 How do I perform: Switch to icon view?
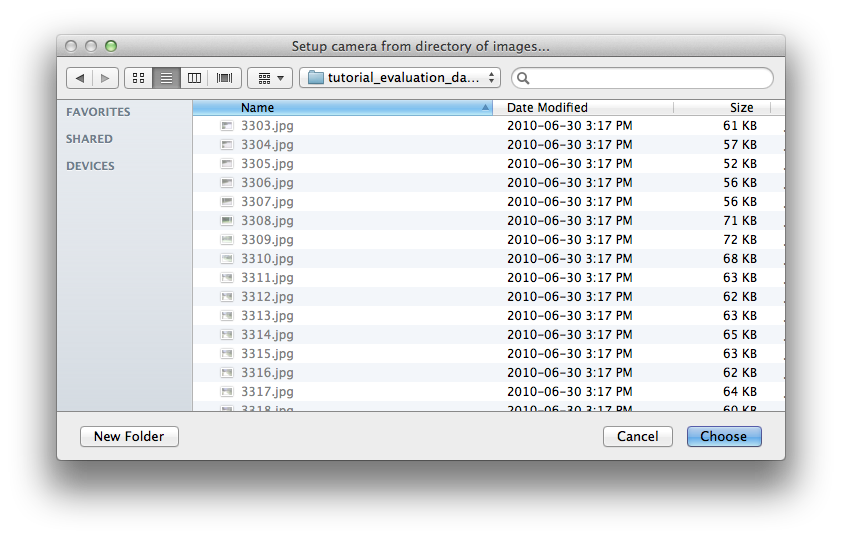coord(139,78)
